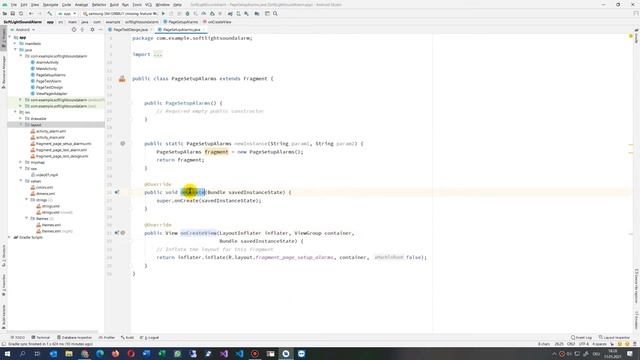This screenshot has width=640, height=360.
Task: Collapse the res folder node
Action: [x=16, y=112]
